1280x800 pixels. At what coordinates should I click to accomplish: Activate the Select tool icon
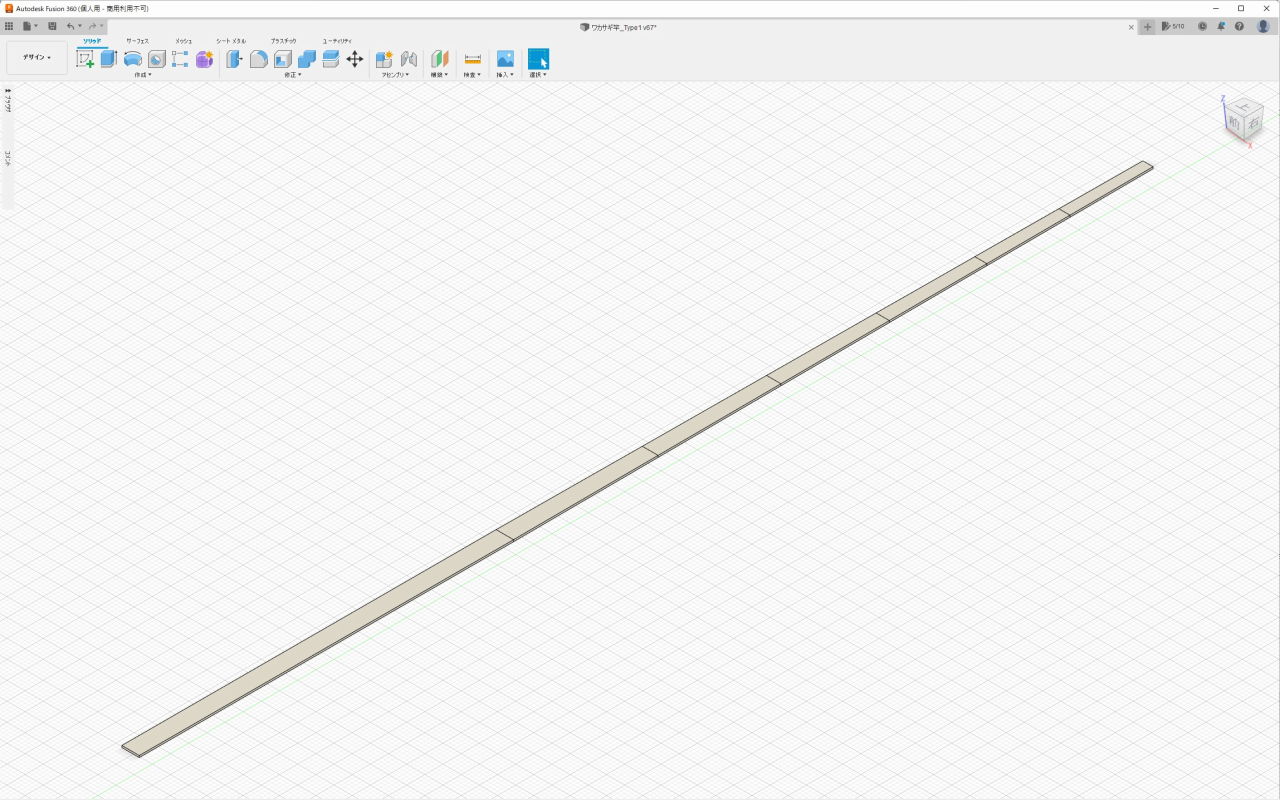pyautogui.click(x=538, y=59)
